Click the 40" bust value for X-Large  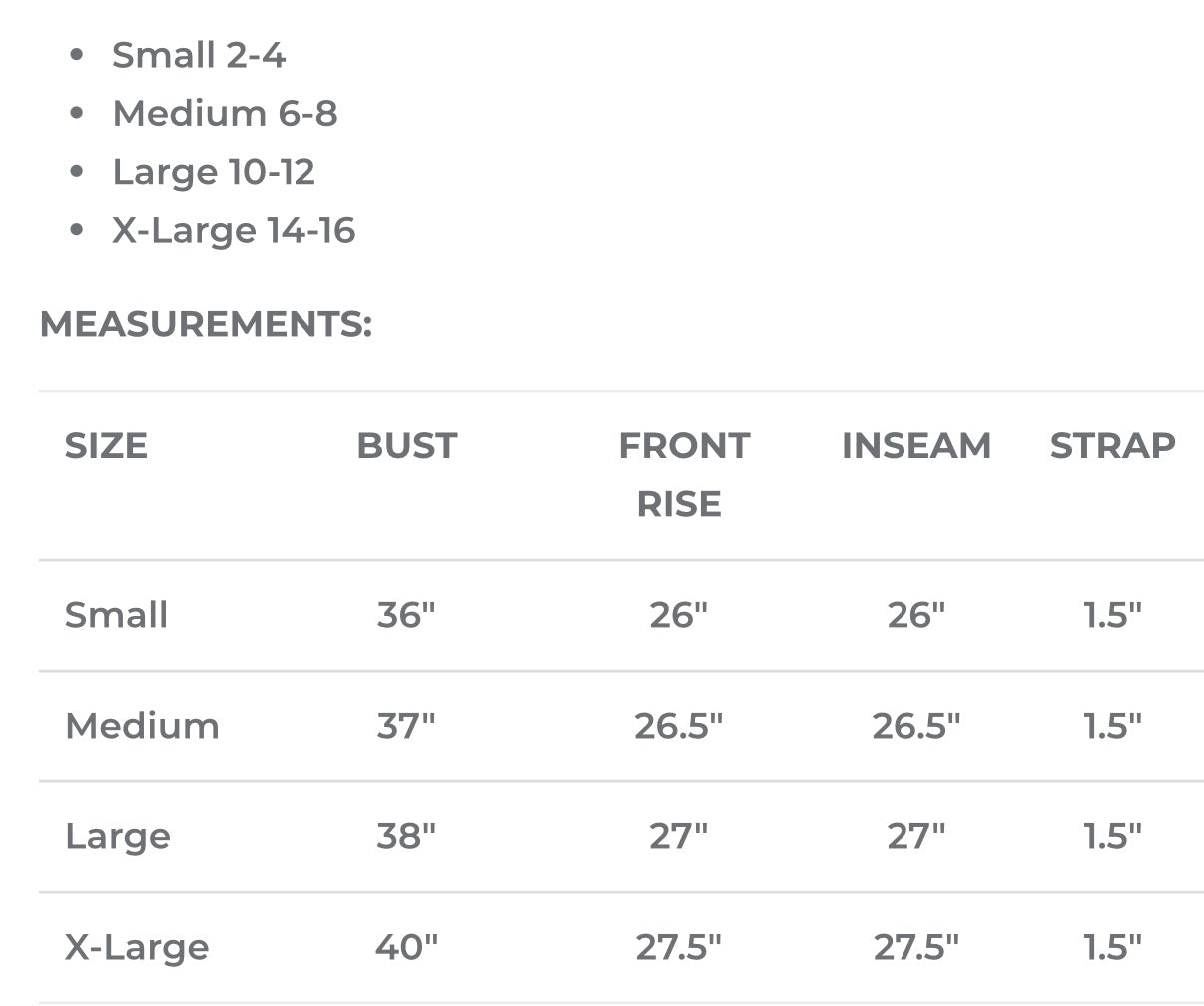pos(406,946)
